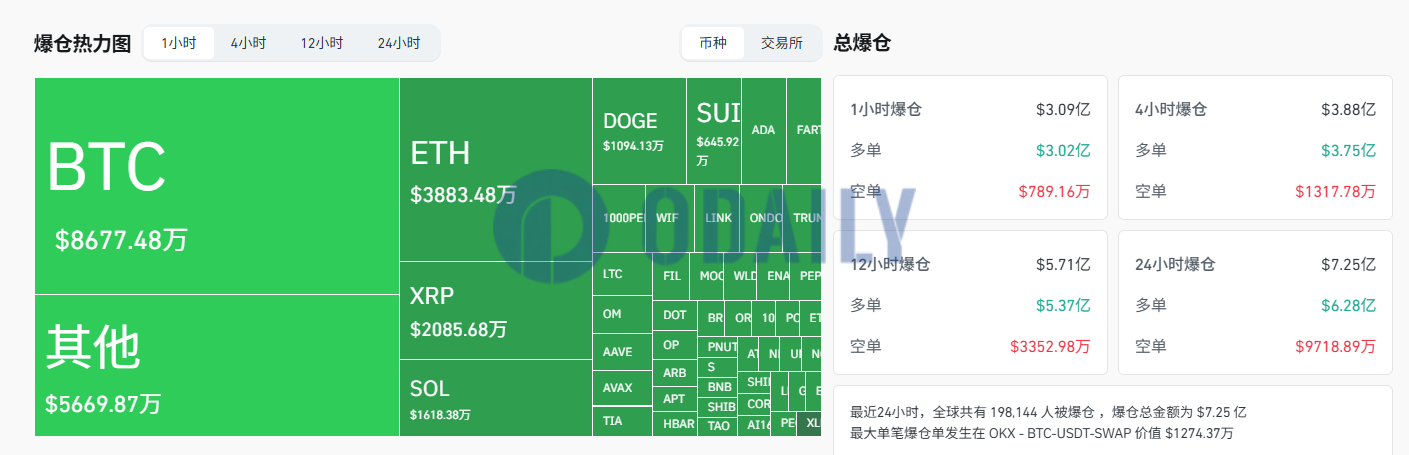This screenshot has width=1409, height=455.
Task: Click the SOL value $1618.38万
Action: tap(440, 414)
